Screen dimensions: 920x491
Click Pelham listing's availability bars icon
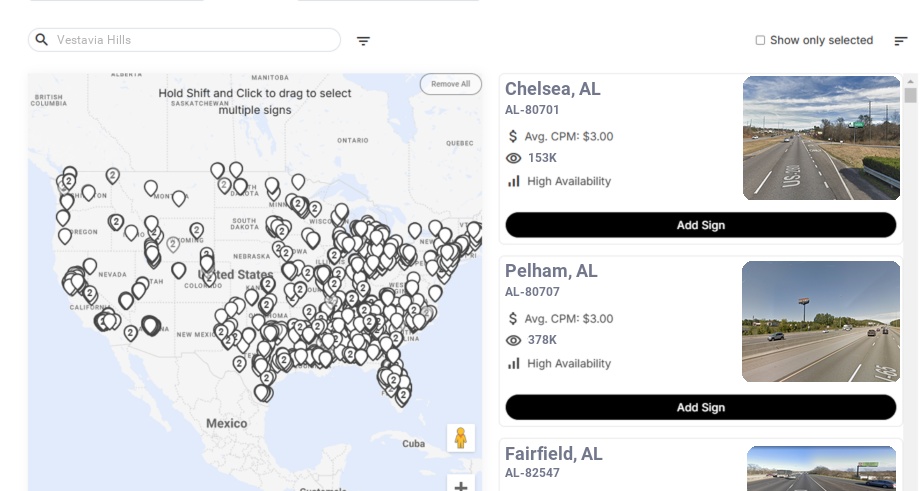click(x=514, y=363)
